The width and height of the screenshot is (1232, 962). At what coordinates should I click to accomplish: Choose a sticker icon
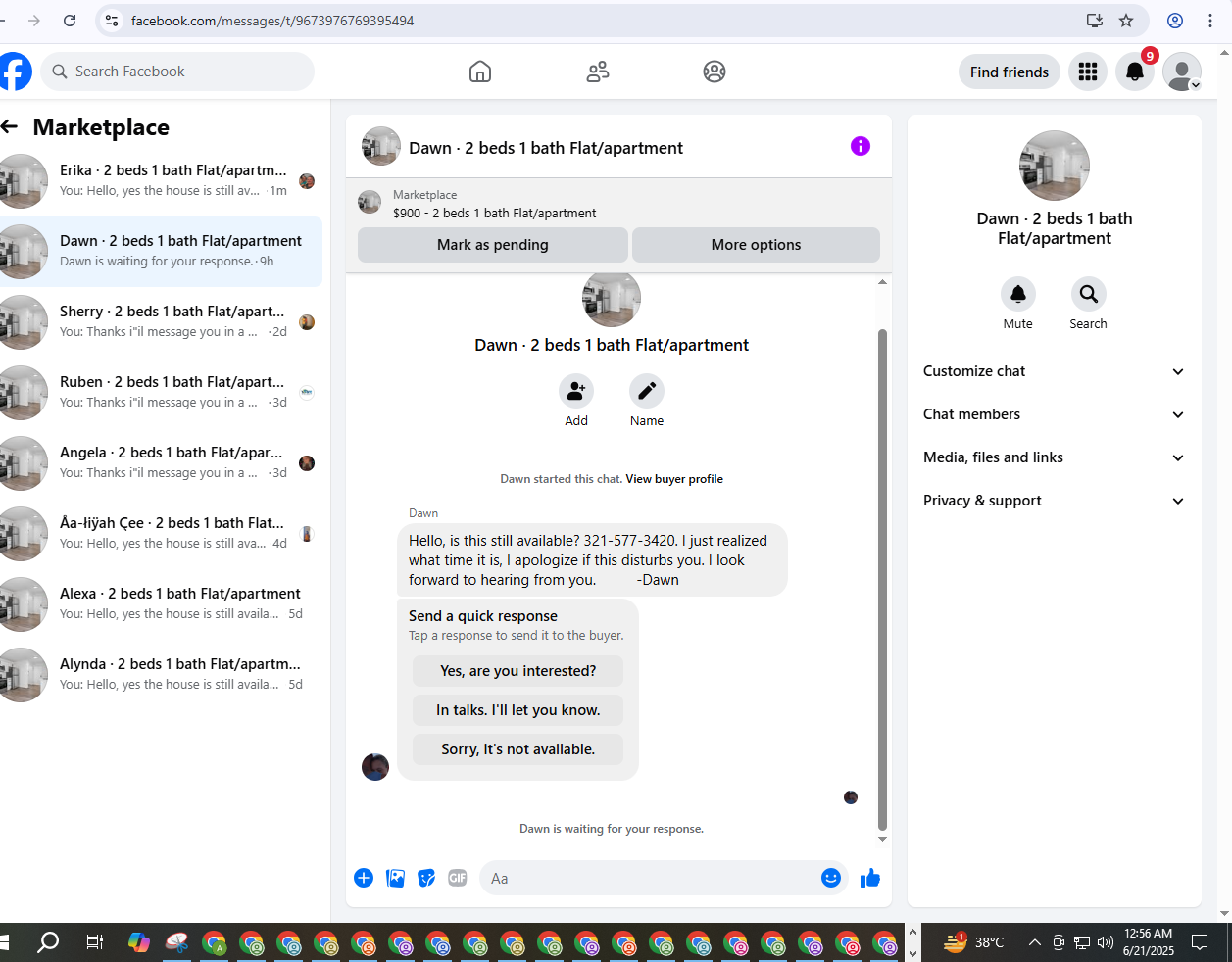[x=426, y=878]
